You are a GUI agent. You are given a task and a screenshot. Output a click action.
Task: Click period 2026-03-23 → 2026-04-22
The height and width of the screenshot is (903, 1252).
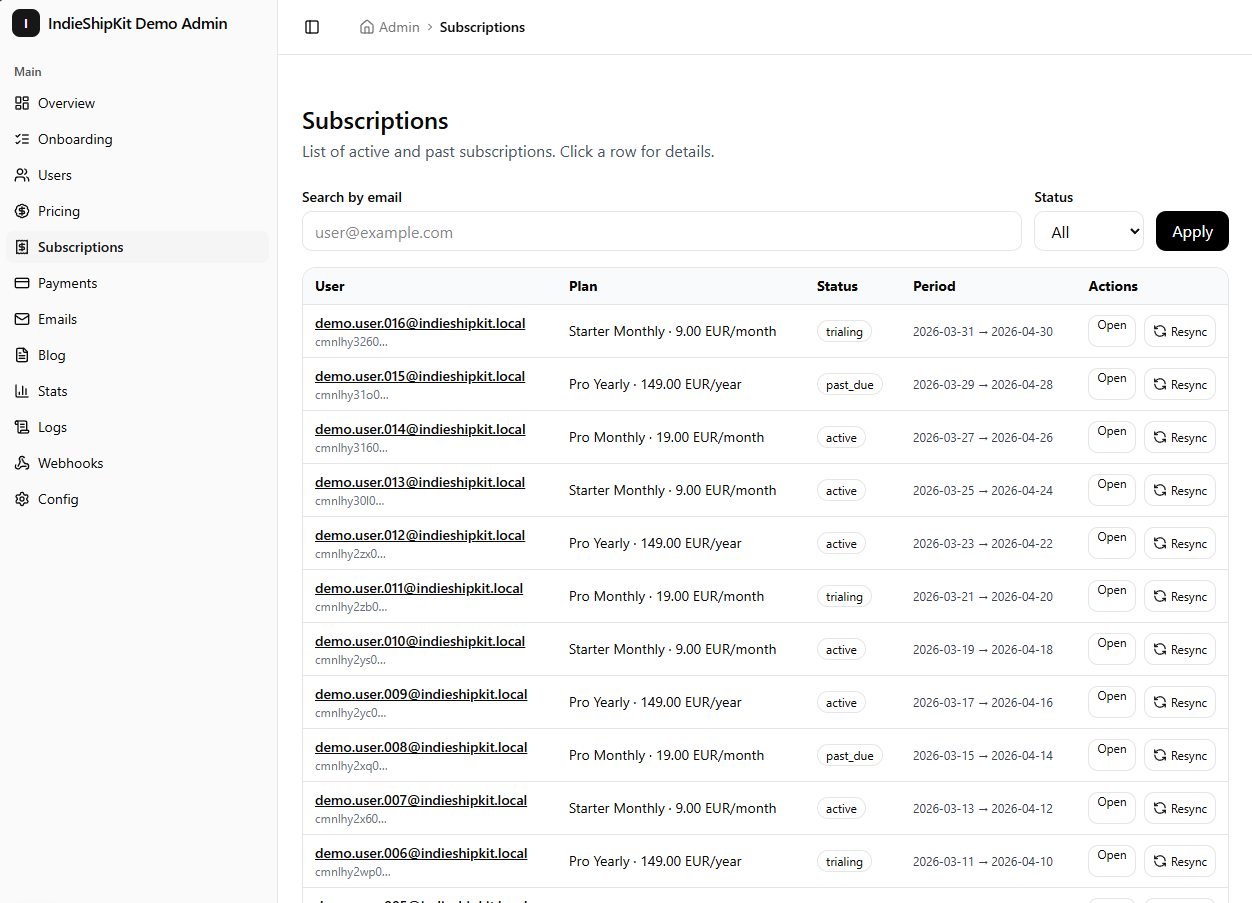point(983,544)
